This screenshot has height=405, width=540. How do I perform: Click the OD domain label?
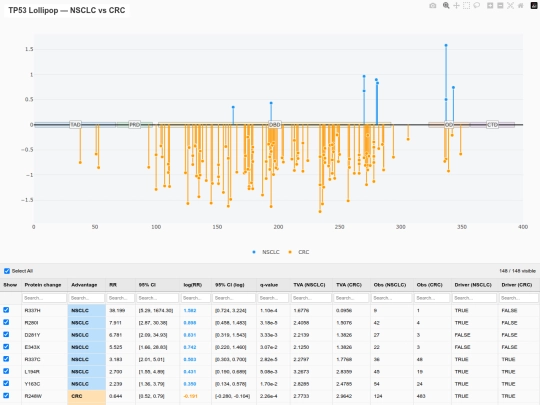[449, 124]
